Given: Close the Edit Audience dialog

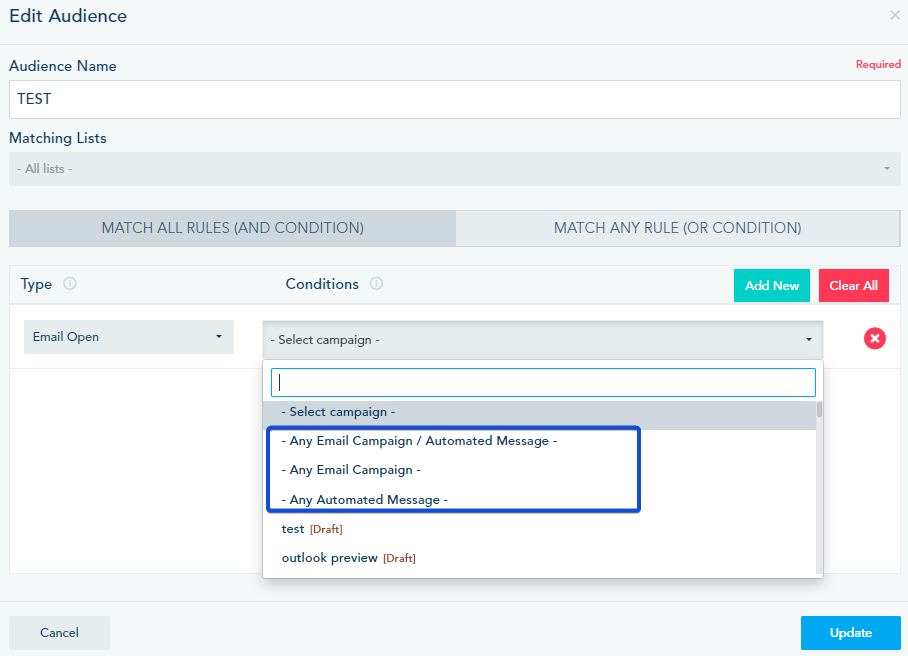Looking at the screenshot, I should pos(894,16).
